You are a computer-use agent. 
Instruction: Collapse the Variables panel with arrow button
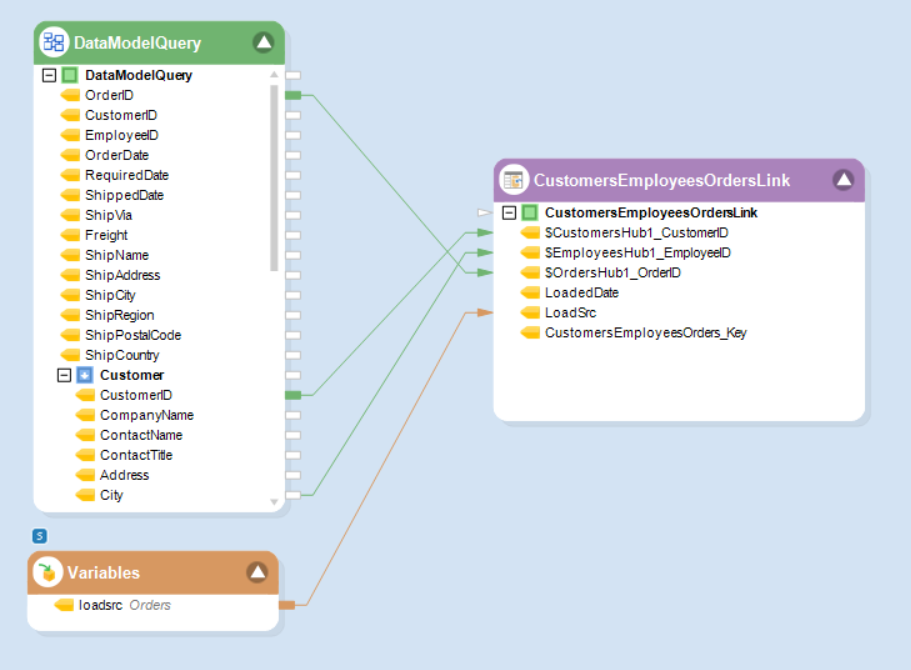click(x=257, y=572)
